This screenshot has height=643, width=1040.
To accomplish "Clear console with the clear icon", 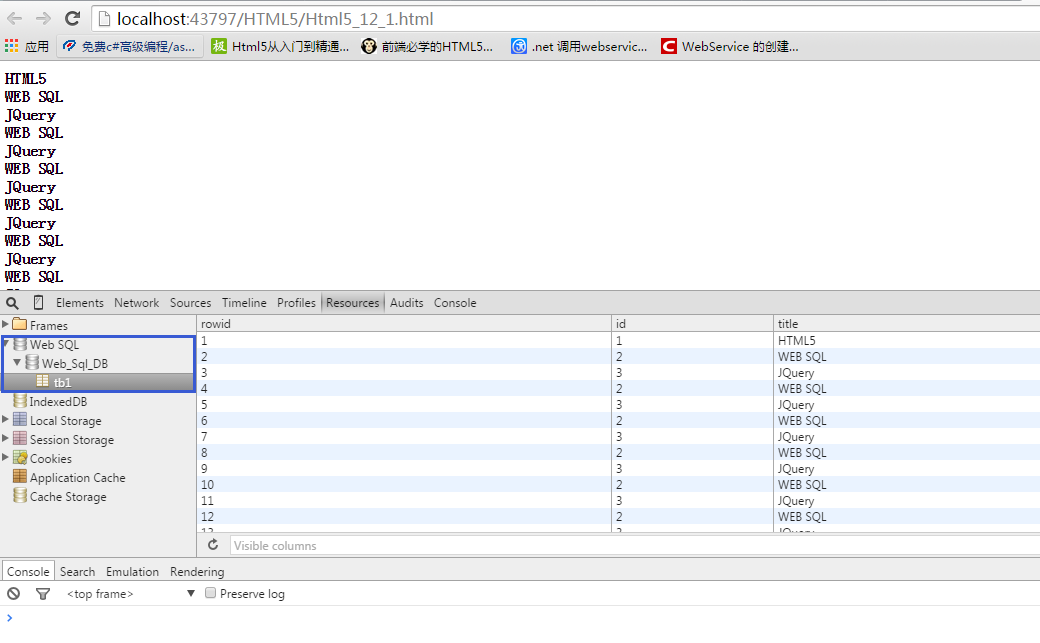I will 13,594.
